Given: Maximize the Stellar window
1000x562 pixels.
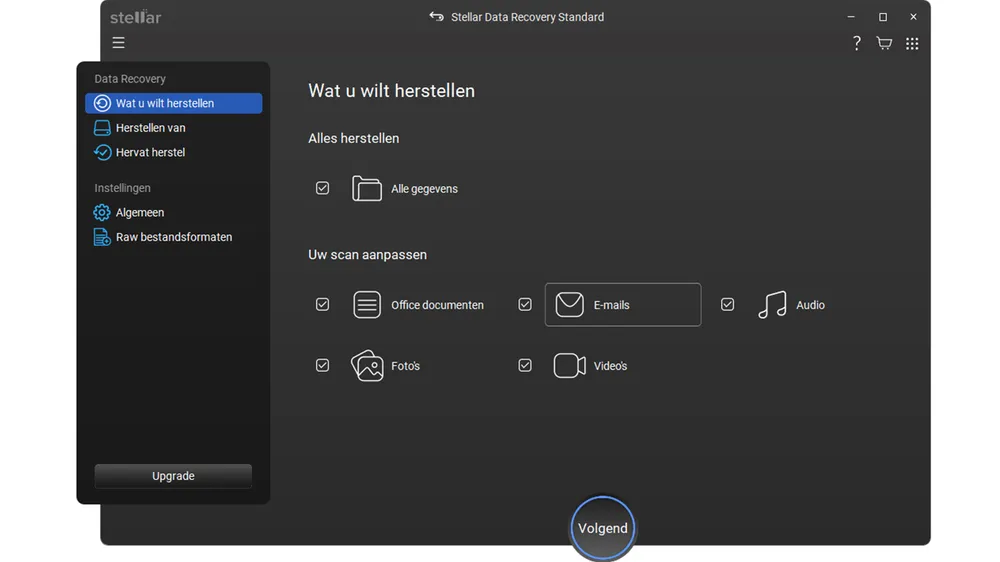Looking at the screenshot, I should [x=883, y=17].
